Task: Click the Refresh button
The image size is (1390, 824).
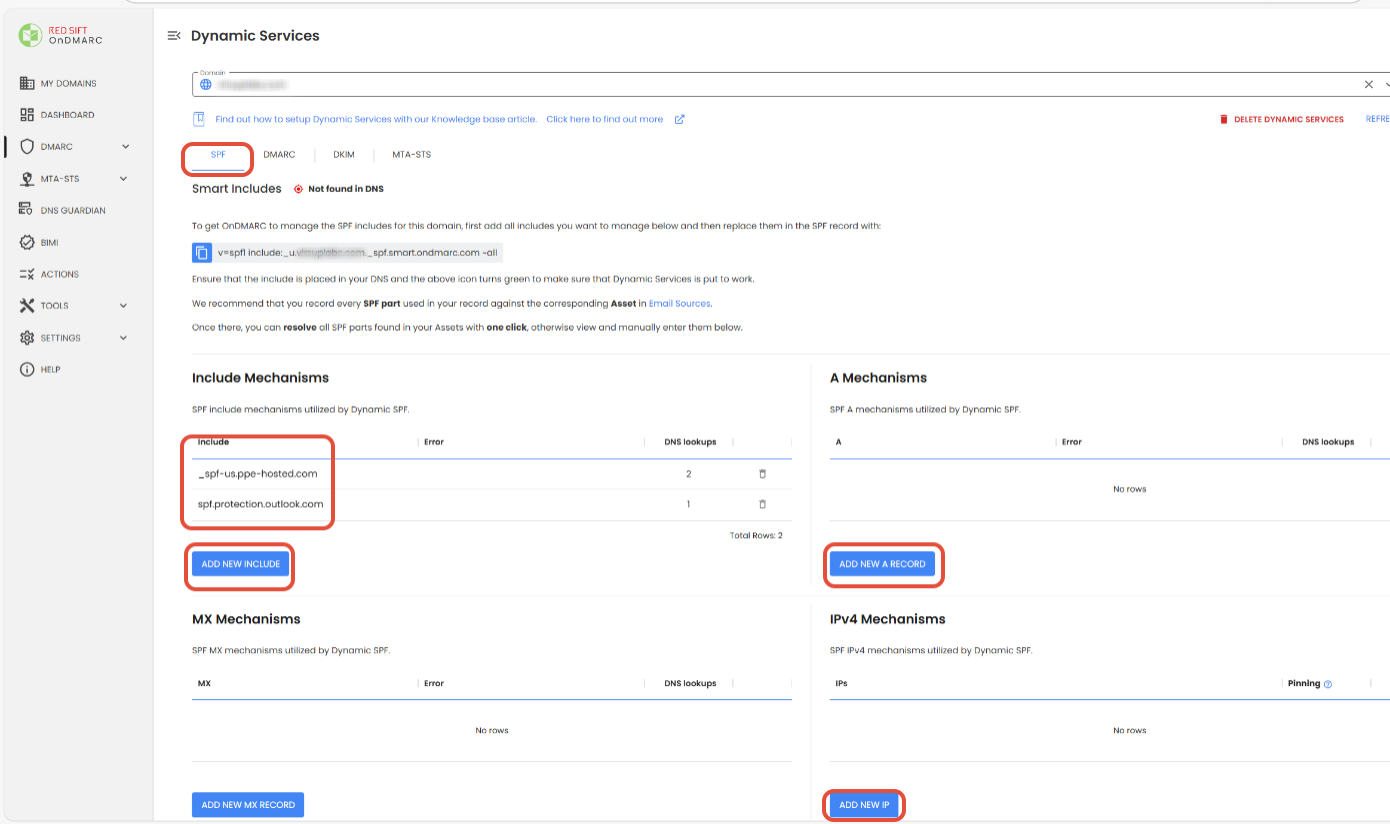Action: coord(1377,119)
